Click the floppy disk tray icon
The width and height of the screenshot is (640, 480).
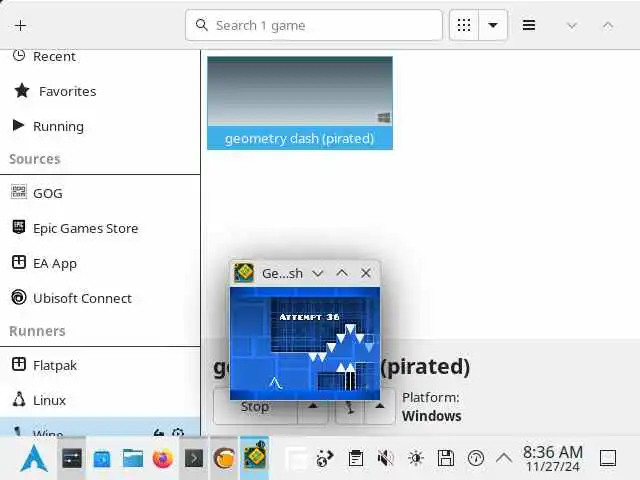click(446, 458)
